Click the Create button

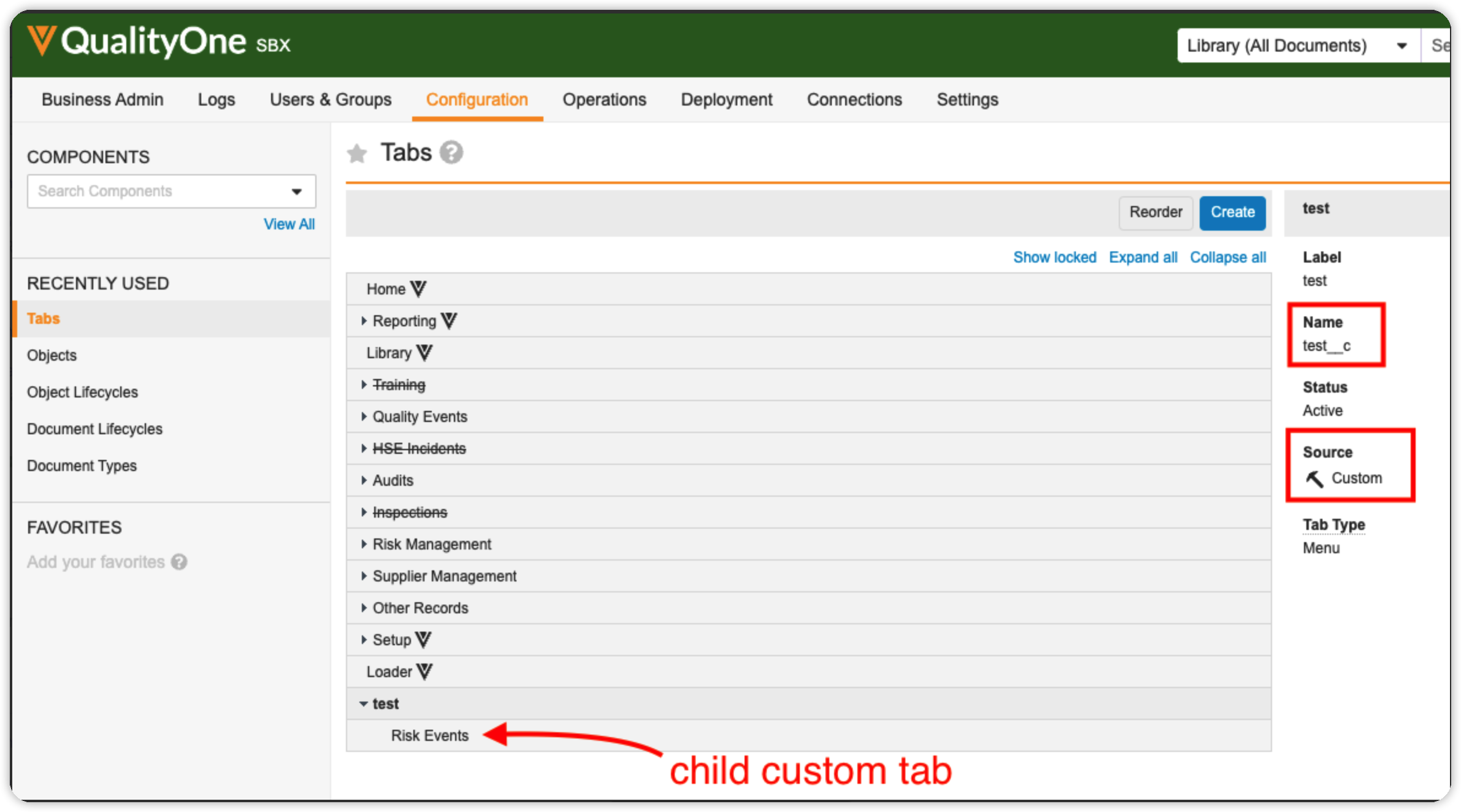tap(1232, 212)
